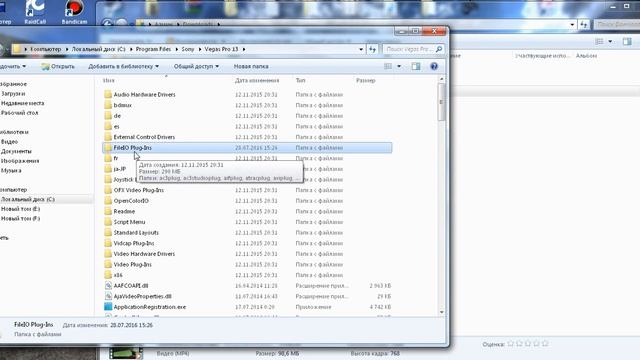Expand the arrow after Program Files breadcrumb
The image size is (640, 360).
(177, 49)
